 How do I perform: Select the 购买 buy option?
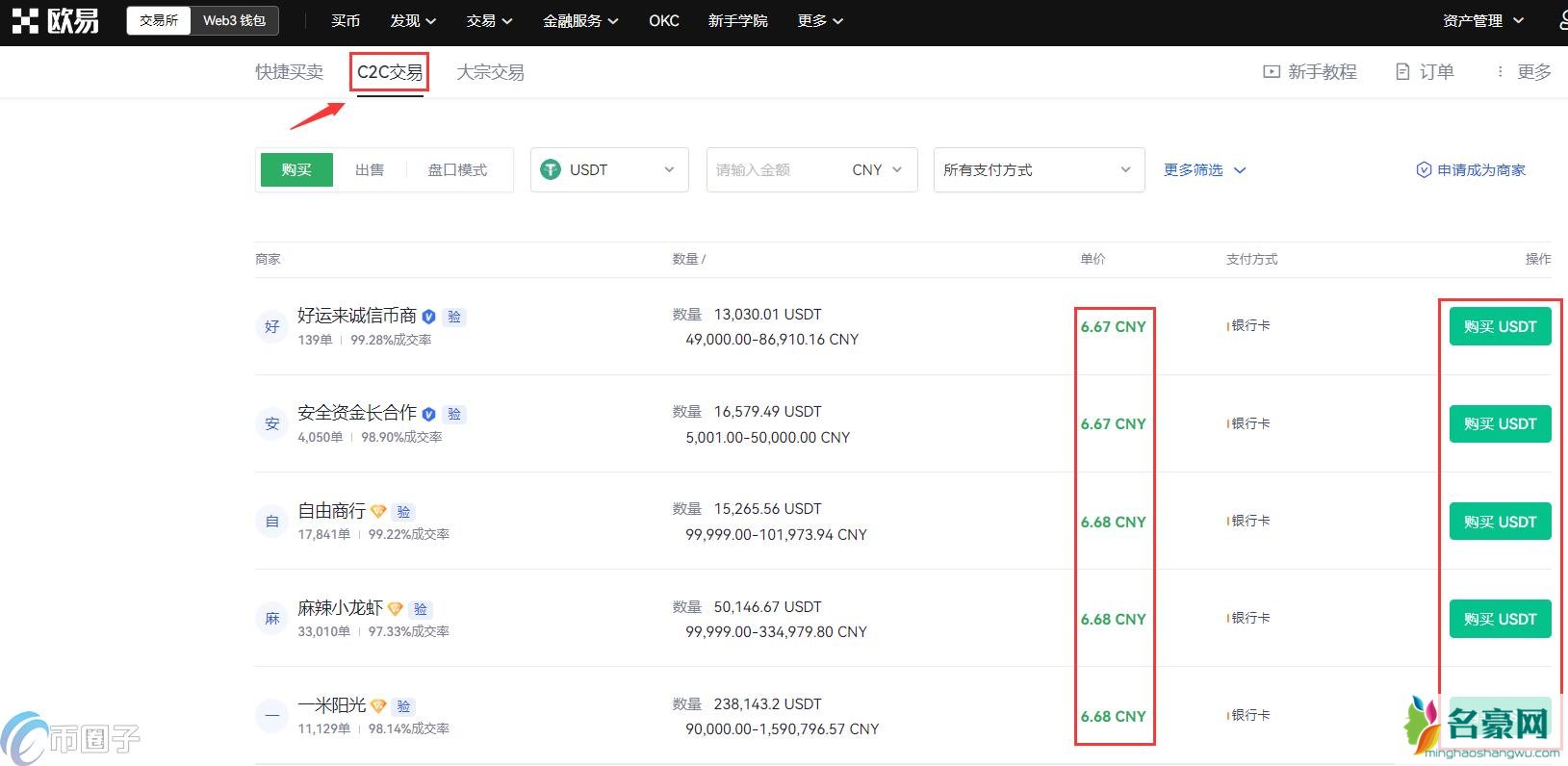tap(296, 169)
